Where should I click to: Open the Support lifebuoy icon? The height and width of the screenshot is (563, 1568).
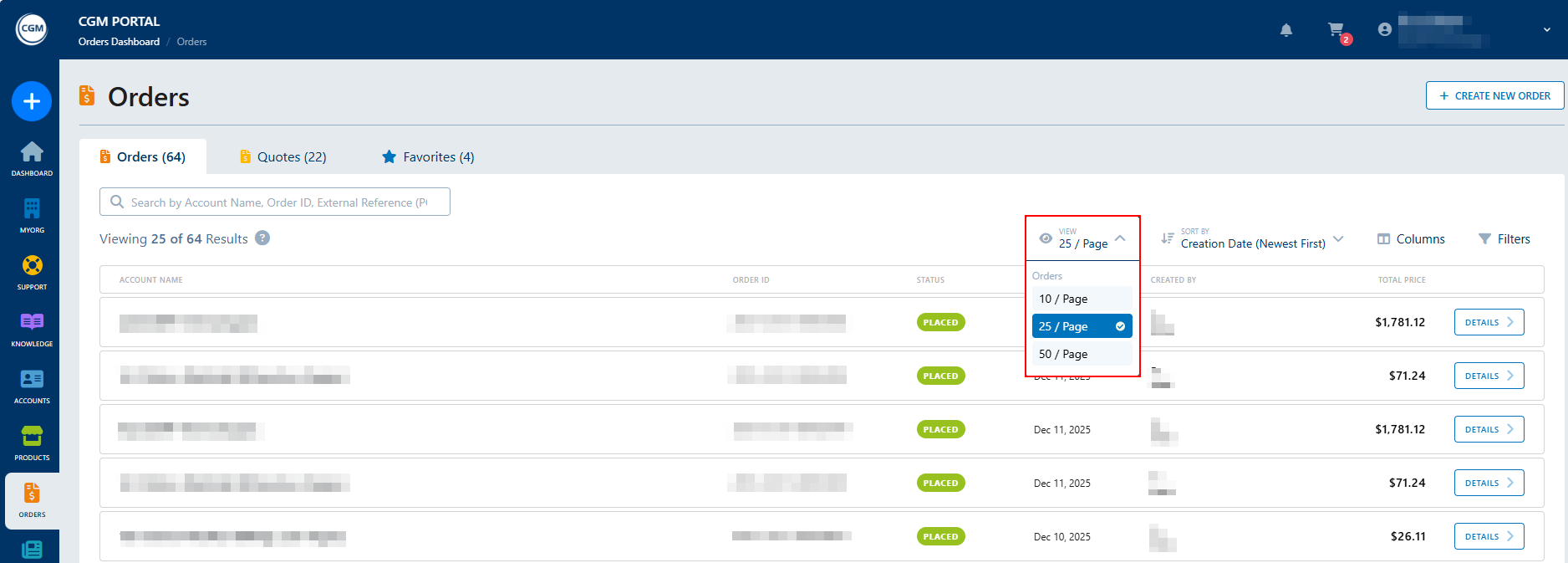[x=32, y=271]
